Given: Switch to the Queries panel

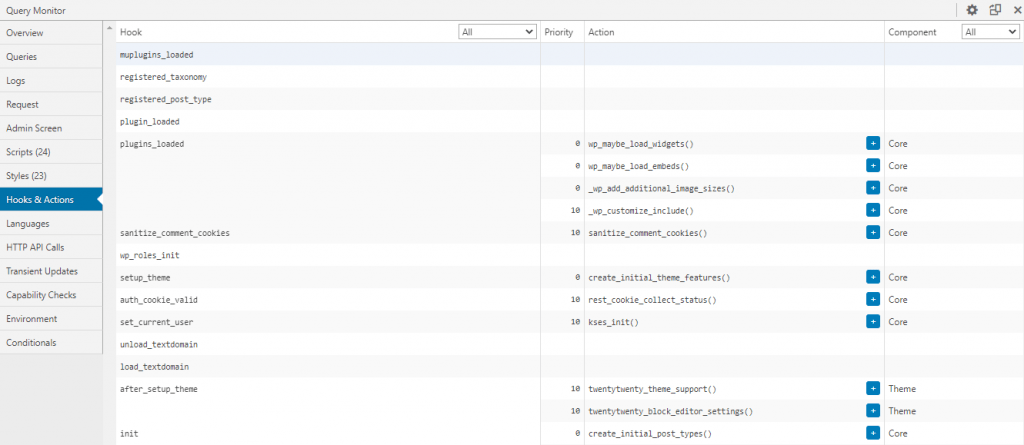Looking at the screenshot, I should tap(51, 57).
